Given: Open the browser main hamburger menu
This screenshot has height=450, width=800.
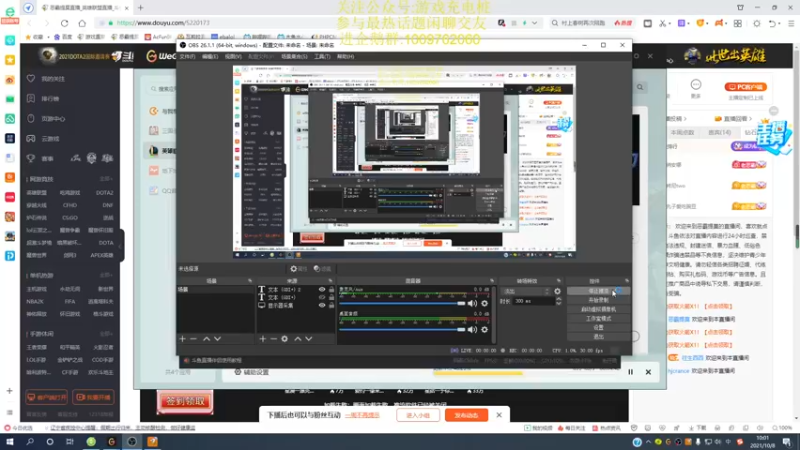Looking at the screenshot, I should pos(791,23).
